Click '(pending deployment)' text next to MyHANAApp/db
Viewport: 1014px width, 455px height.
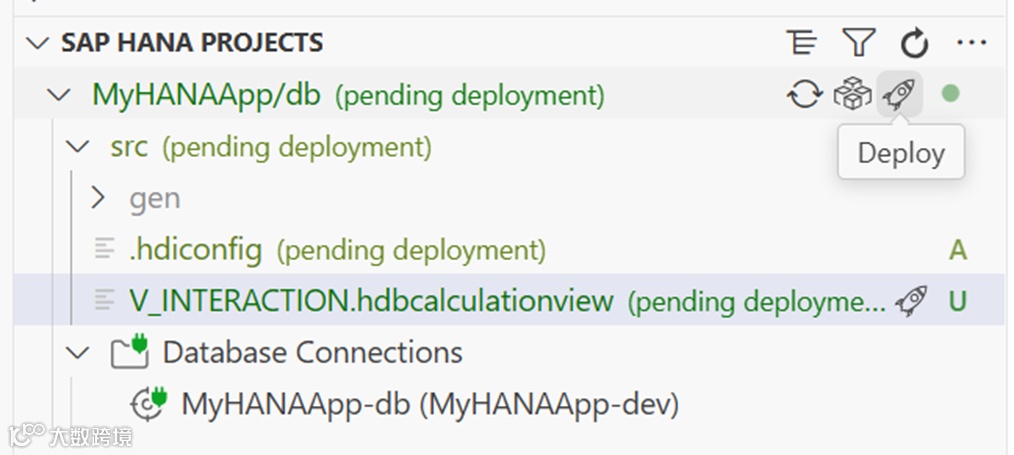[469, 96]
